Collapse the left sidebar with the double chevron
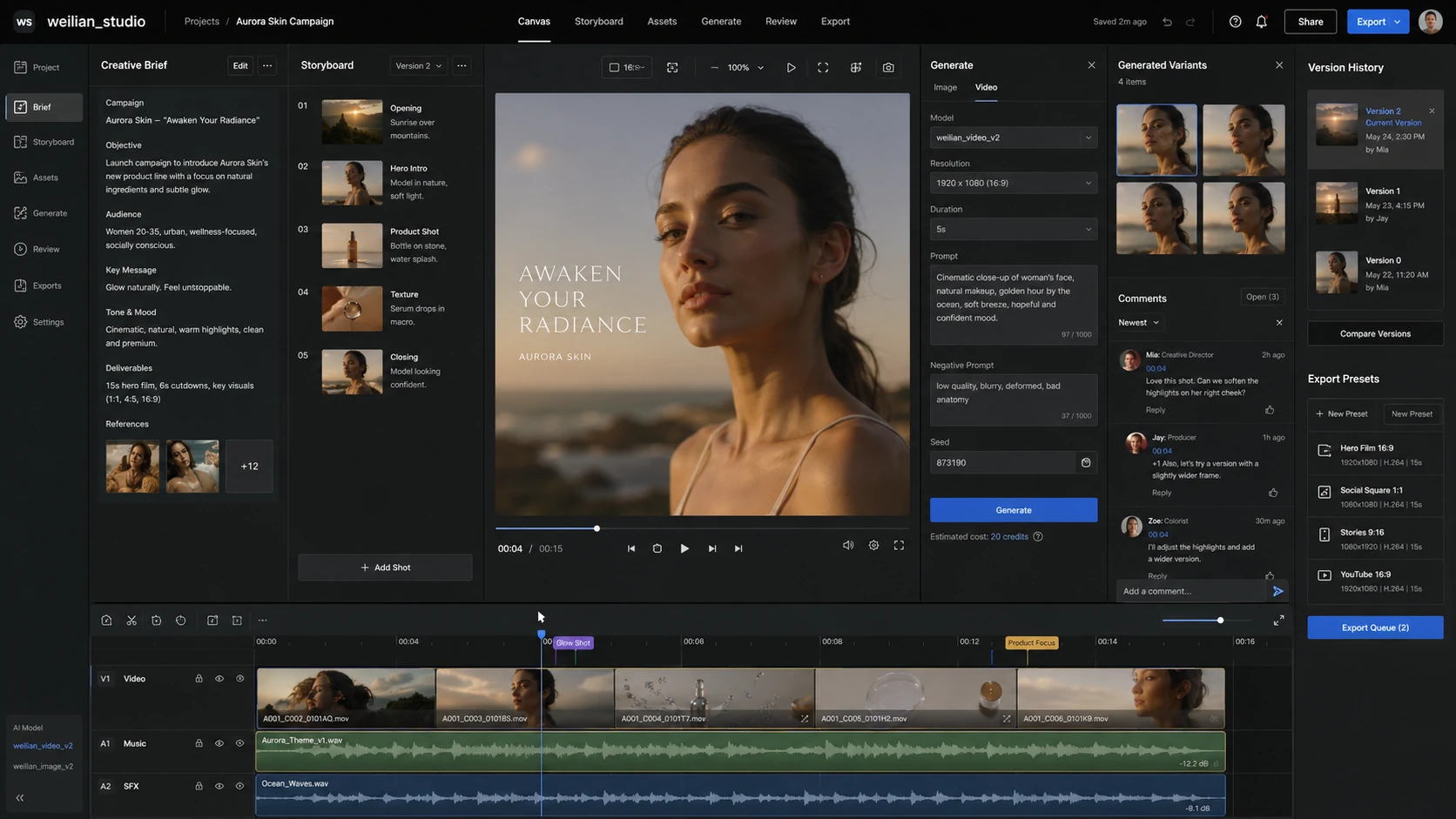Screen dimensions: 1456x819 pos(20,797)
